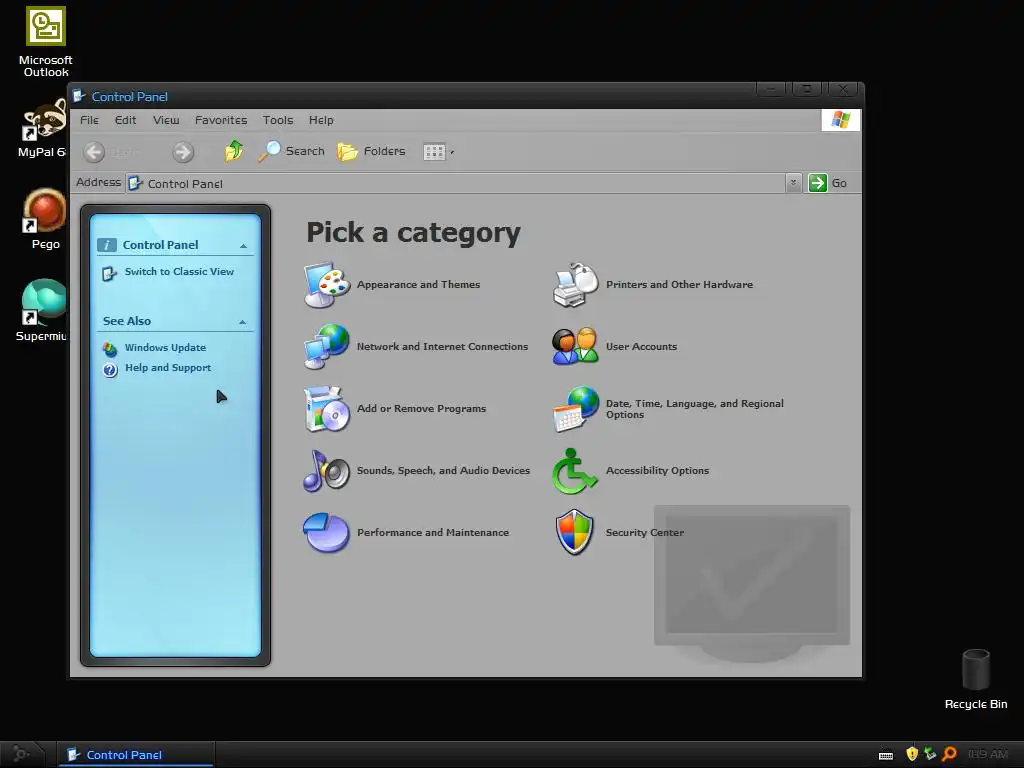Select the Supermium desktop shortcut

coord(42,311)
